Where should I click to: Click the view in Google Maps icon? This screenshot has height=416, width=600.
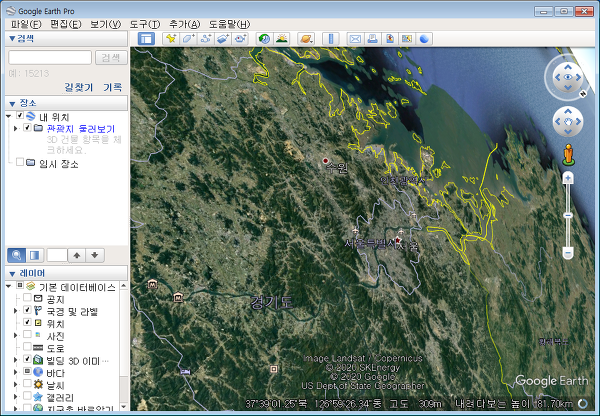coord(406,39)
